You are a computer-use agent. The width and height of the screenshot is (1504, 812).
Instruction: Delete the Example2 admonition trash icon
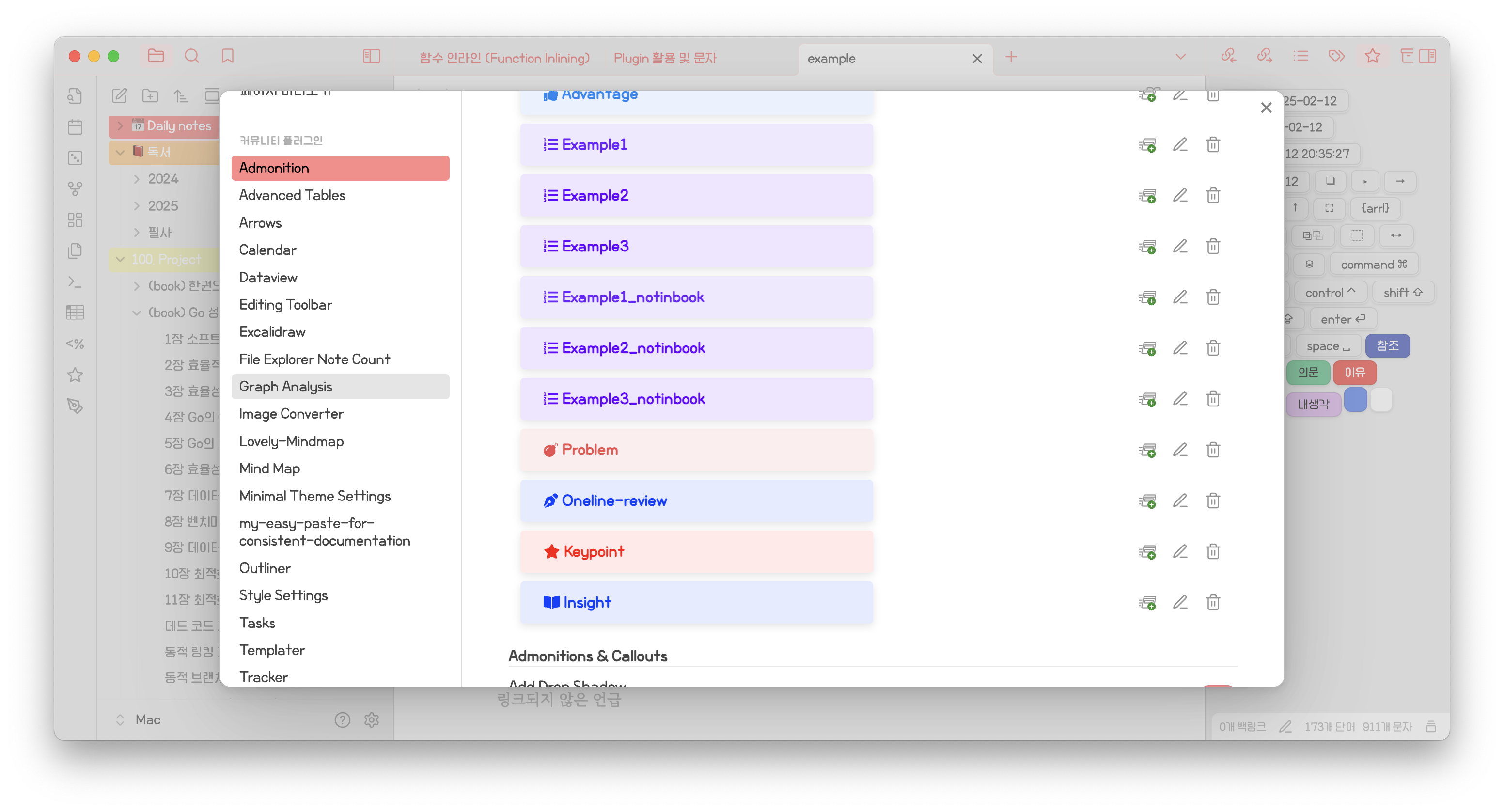1213,195
